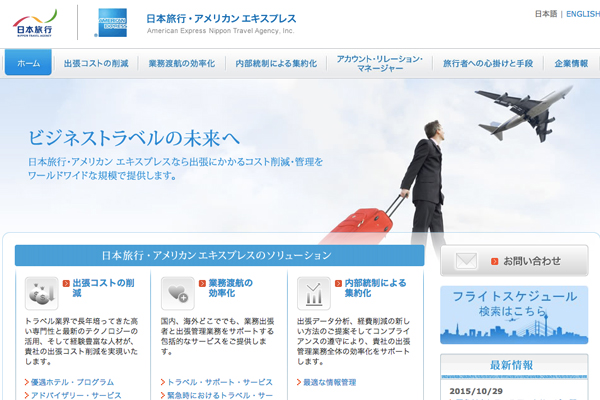Click the 2015/10/29 news date entry
The width and height of the screenshot is (600, 400).
476,391
